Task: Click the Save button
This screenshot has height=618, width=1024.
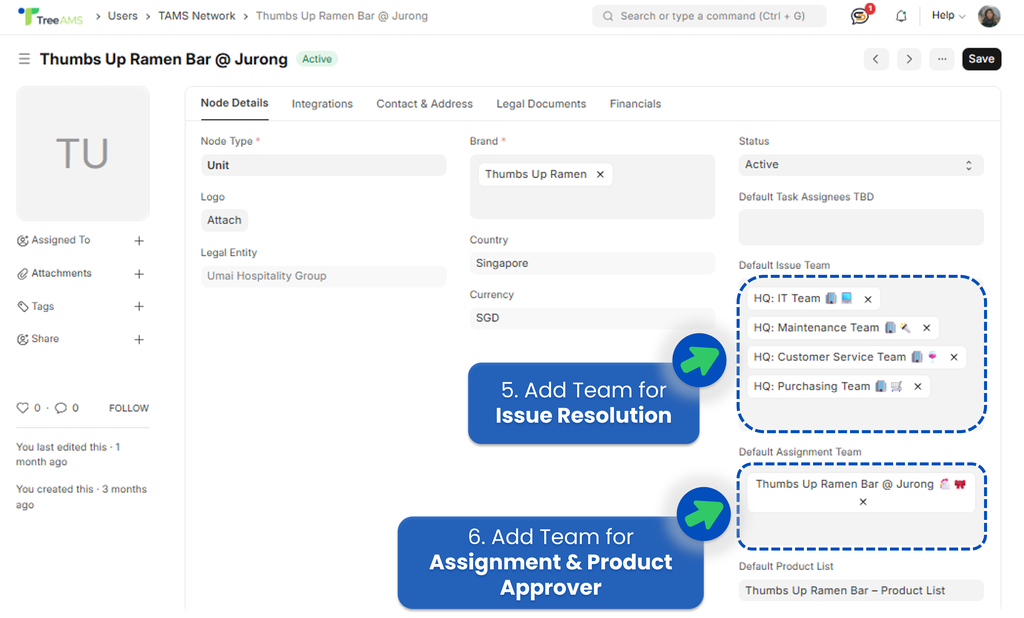Action: [981, 59]
